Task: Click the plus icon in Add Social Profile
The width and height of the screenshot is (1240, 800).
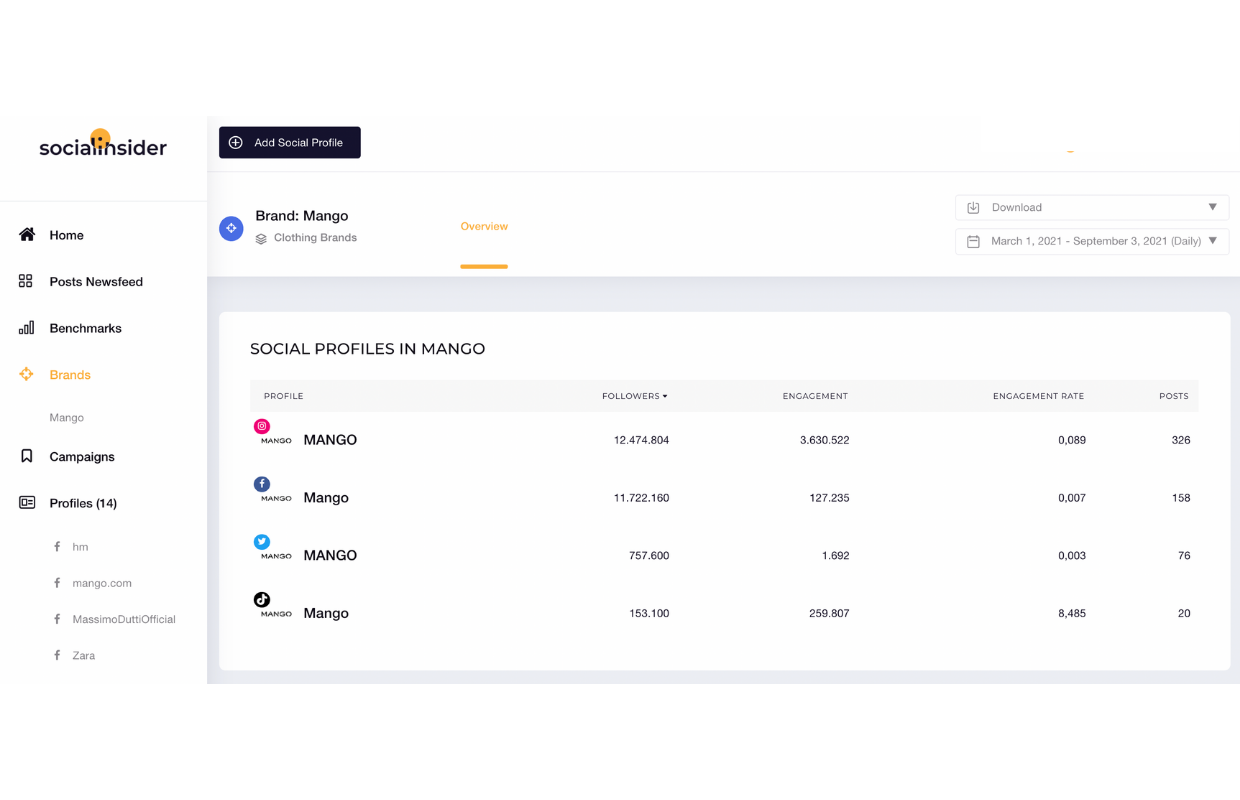Action: pyautogui.click(x=236, y=142)
